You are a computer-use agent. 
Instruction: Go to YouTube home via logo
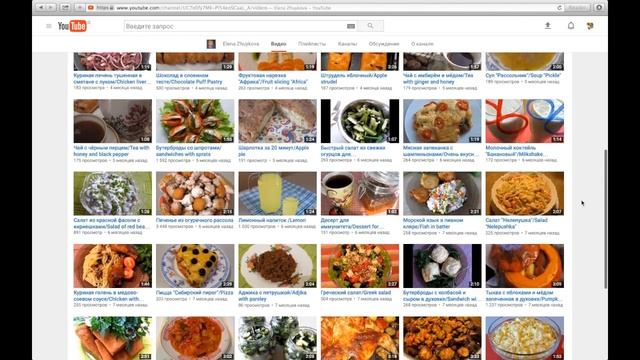[73, 26]
